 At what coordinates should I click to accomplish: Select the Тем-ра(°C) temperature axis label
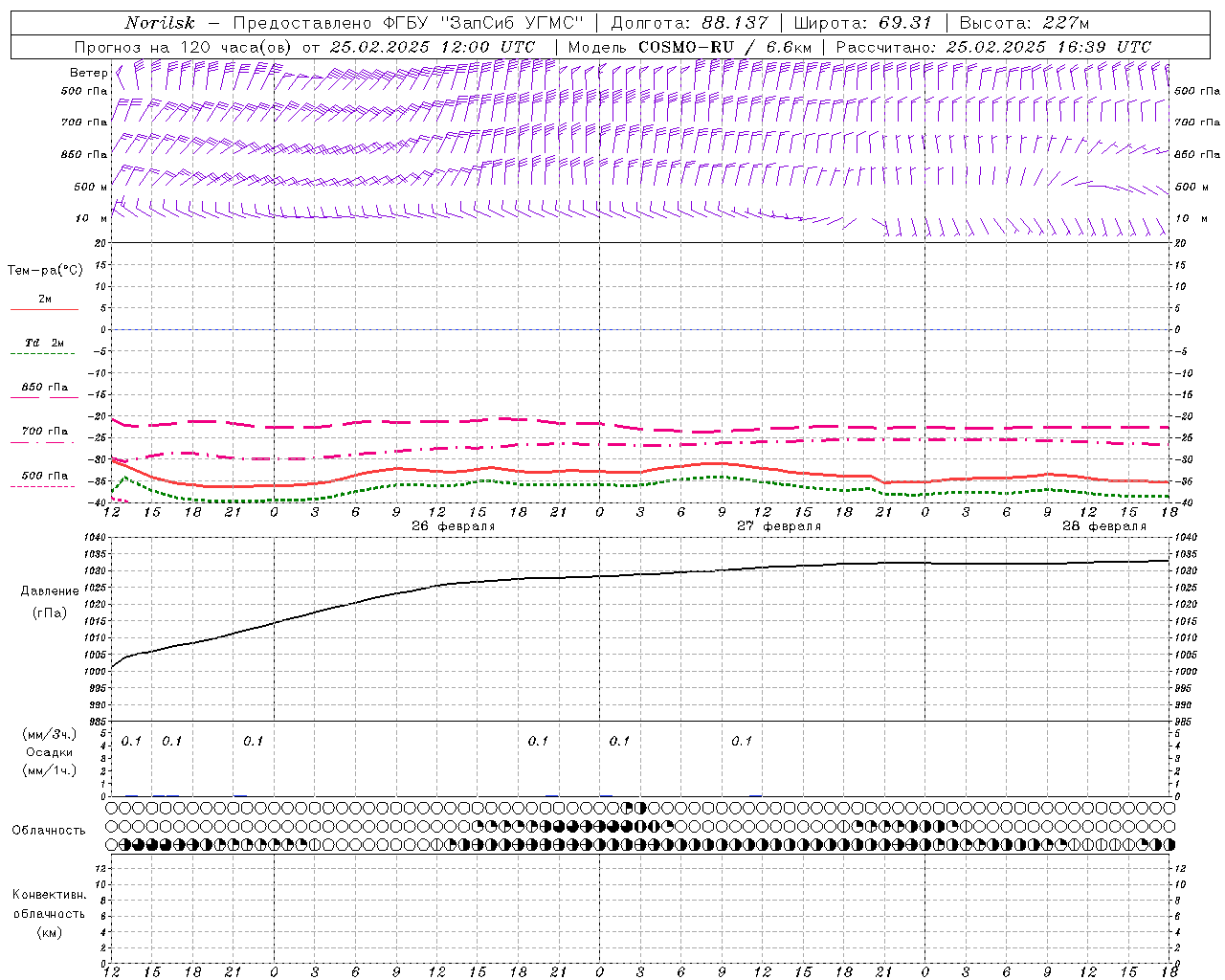pos(45,271)
